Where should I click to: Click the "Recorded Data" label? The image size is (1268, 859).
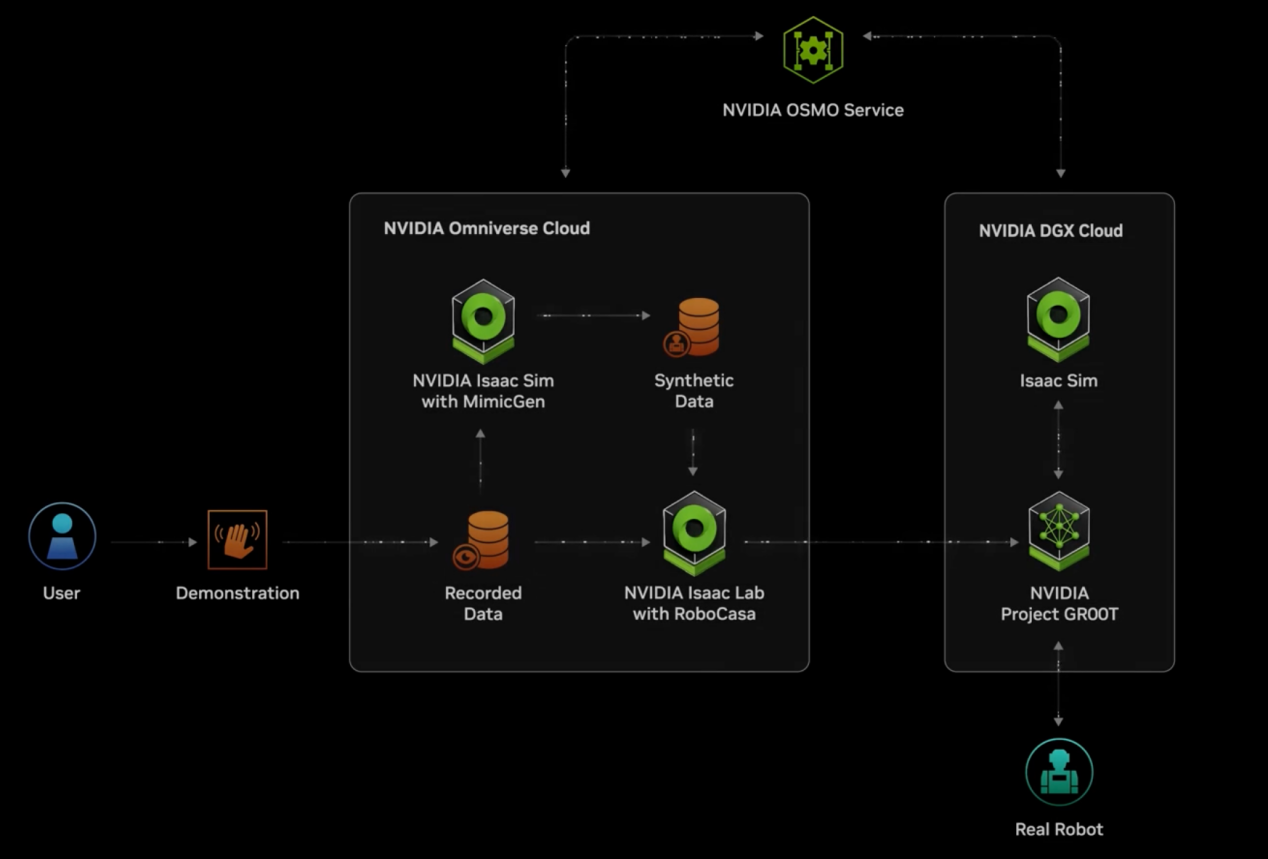coord(483,603)
